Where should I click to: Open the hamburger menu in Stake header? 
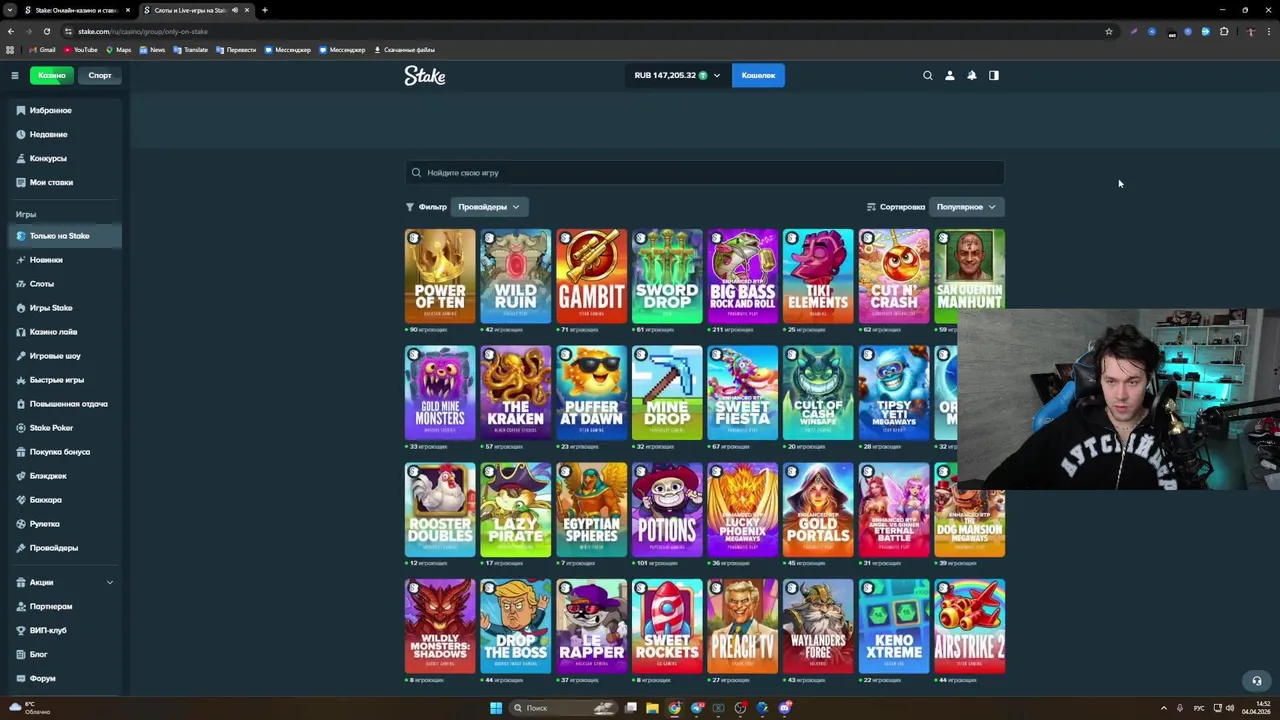(14, 75)
